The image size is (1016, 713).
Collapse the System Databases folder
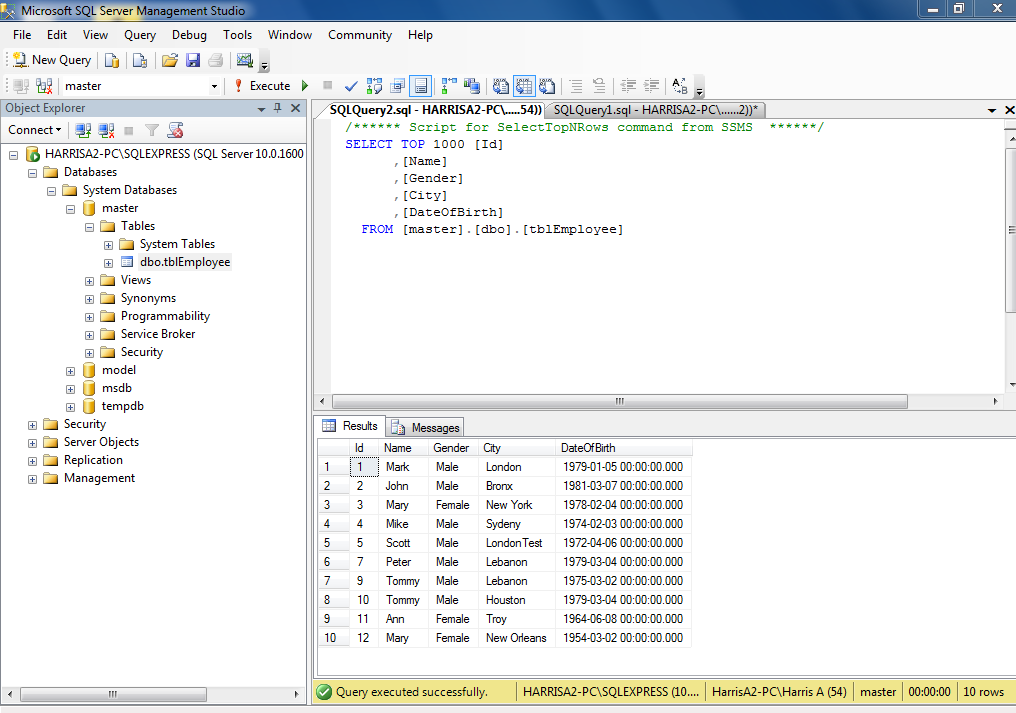tap(51, 191)
